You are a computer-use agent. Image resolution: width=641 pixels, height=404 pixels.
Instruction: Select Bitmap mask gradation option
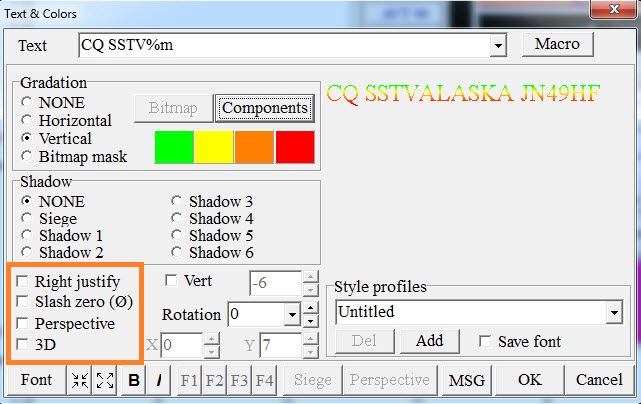27,156
